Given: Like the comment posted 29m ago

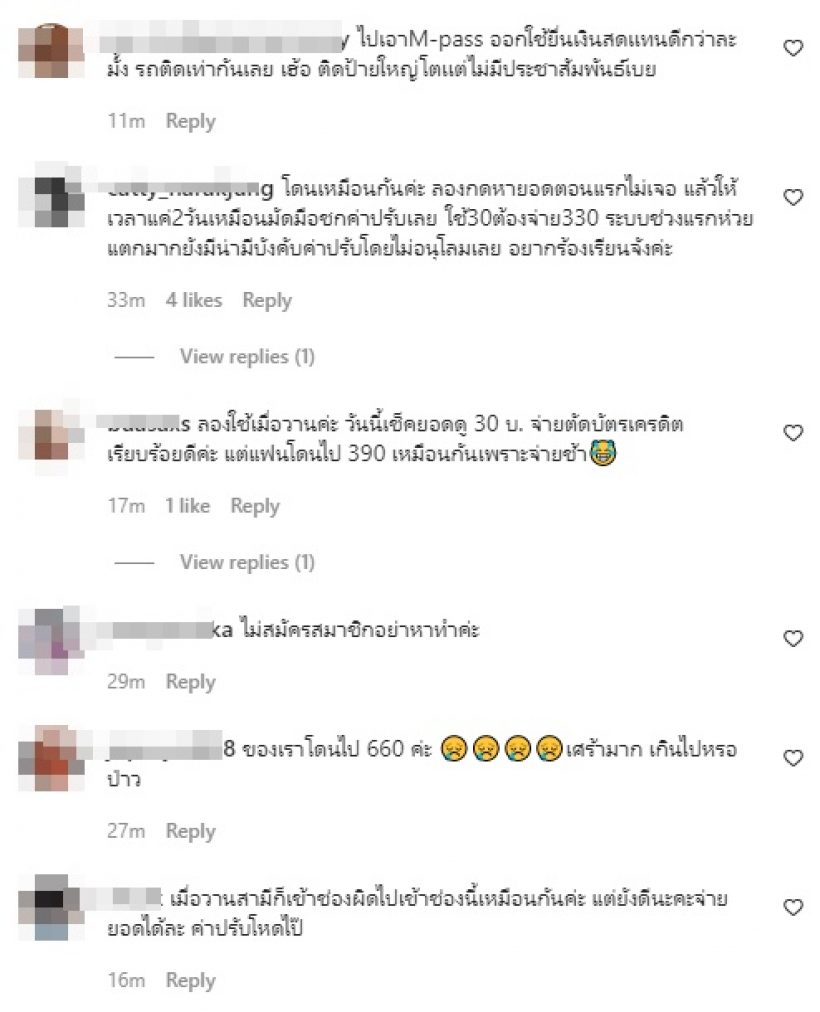Looking at the screenshot, I should [793, 638].
